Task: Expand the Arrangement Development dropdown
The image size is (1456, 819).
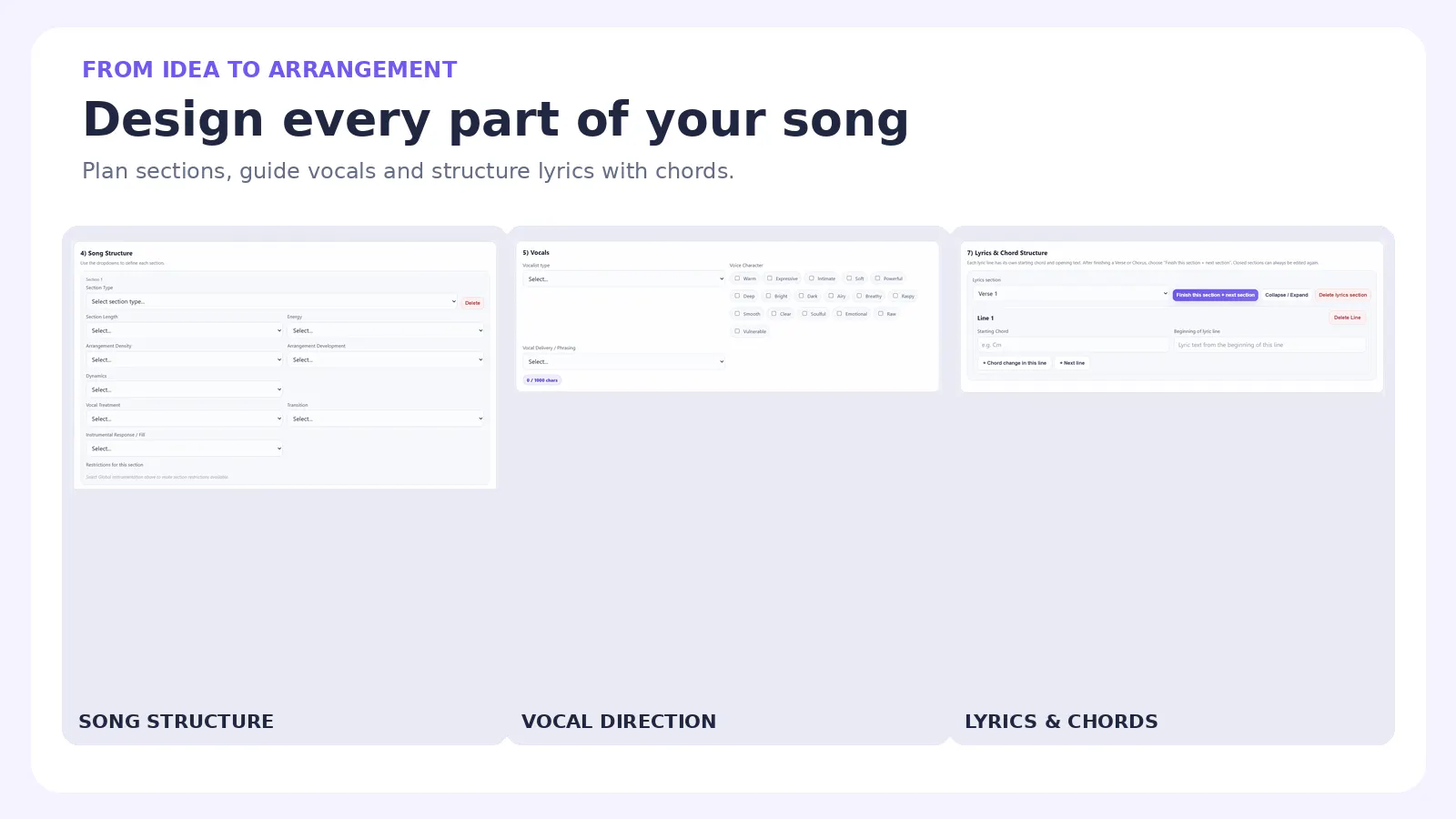Action: click(x=386, y=359)
